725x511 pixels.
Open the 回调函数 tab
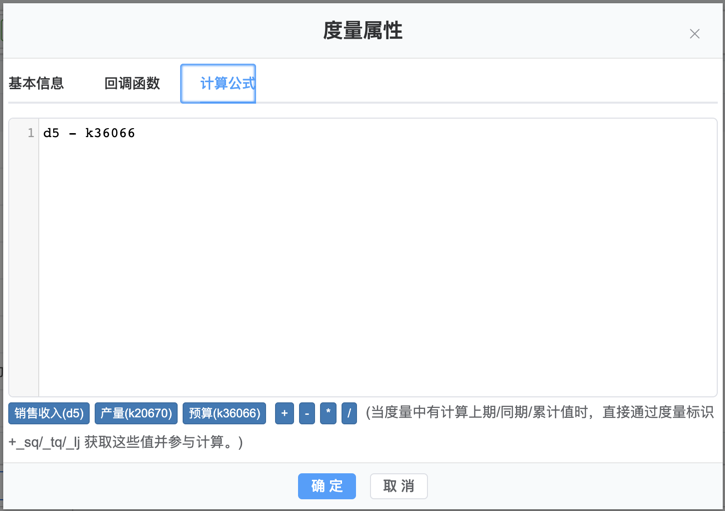tap(132, 84)
